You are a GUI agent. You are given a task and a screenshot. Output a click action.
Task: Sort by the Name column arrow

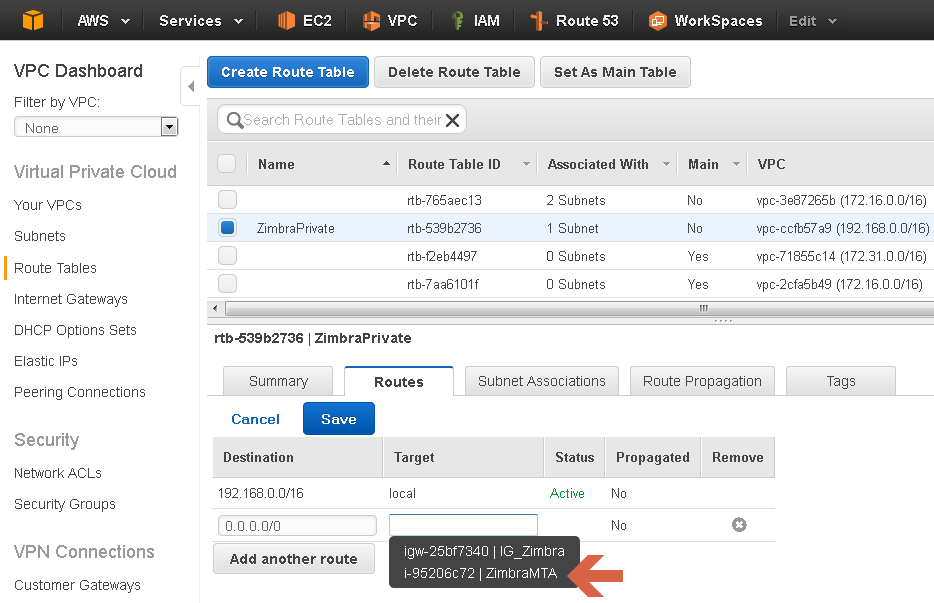coord(387,163)
